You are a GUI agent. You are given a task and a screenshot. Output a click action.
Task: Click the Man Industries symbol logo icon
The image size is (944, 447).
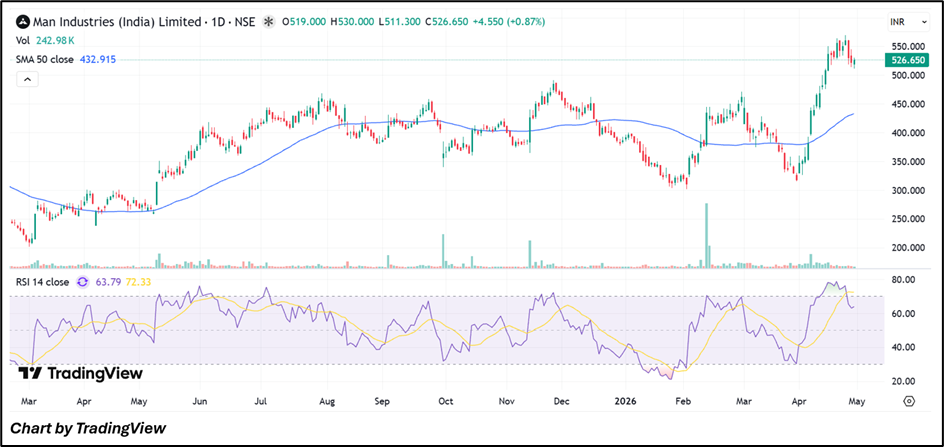[22, 22]
